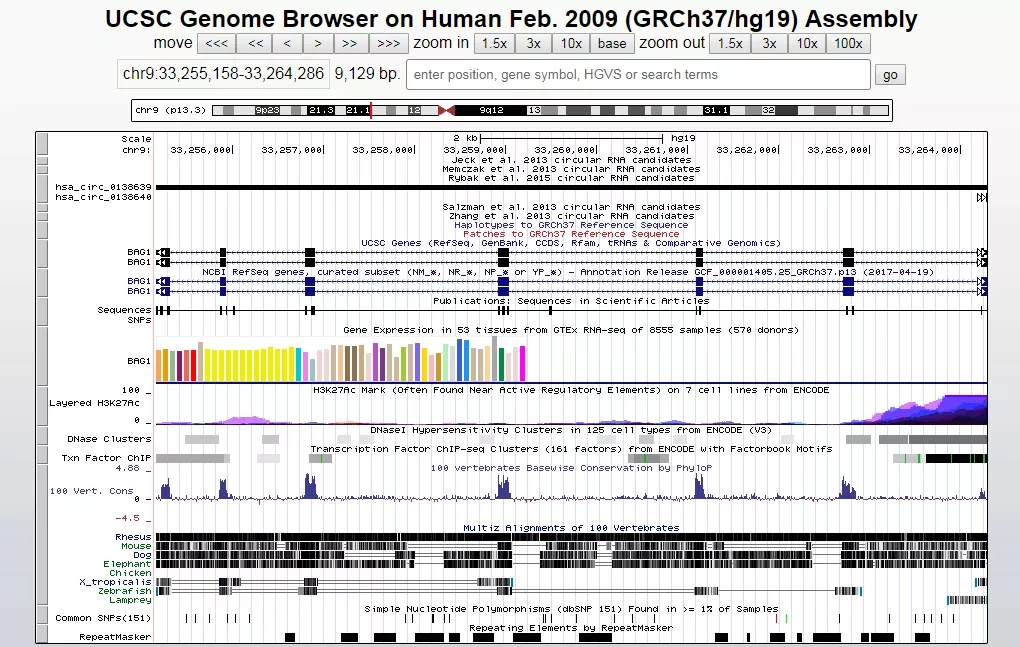1020x647 pixels.
Task: Open Rybak et al. 2015 circular RNA track title
Action: coord(571,178)
